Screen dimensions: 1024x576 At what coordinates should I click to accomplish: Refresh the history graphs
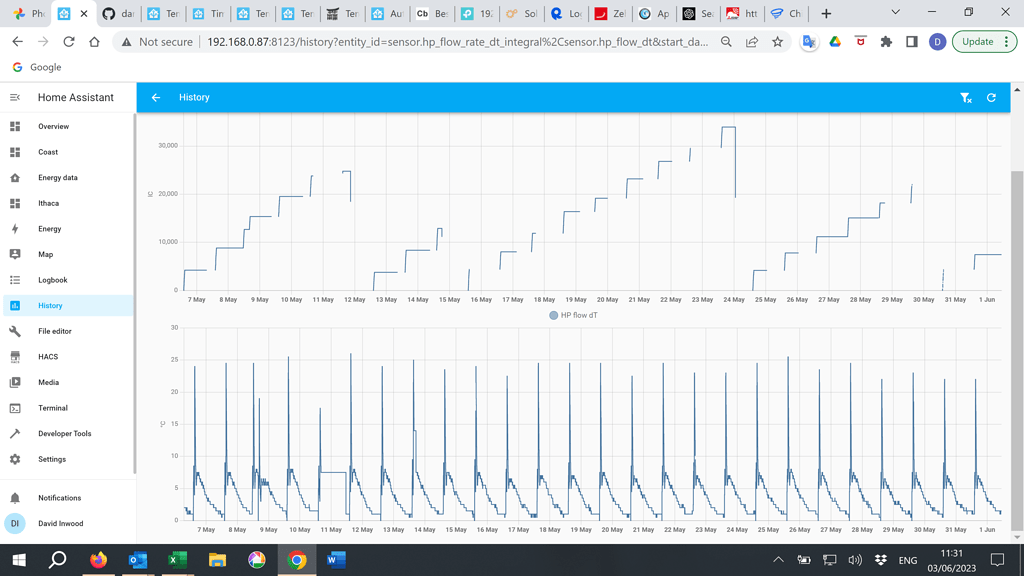pos(991,97)
